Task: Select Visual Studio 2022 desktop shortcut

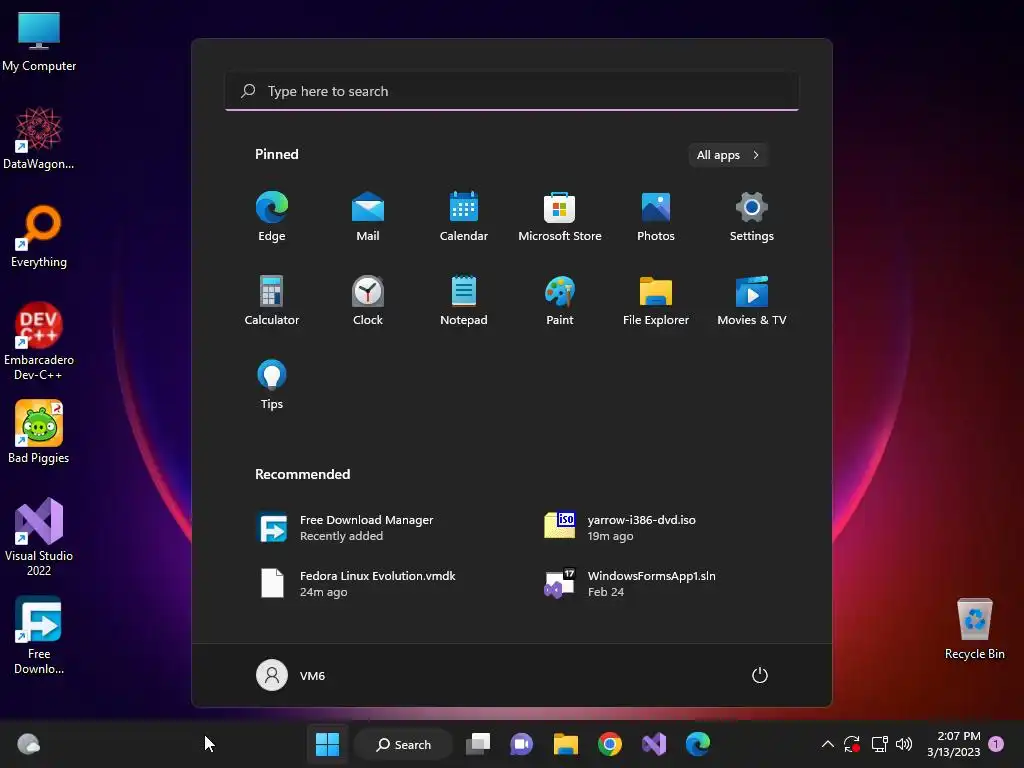Action: [39, 537]
